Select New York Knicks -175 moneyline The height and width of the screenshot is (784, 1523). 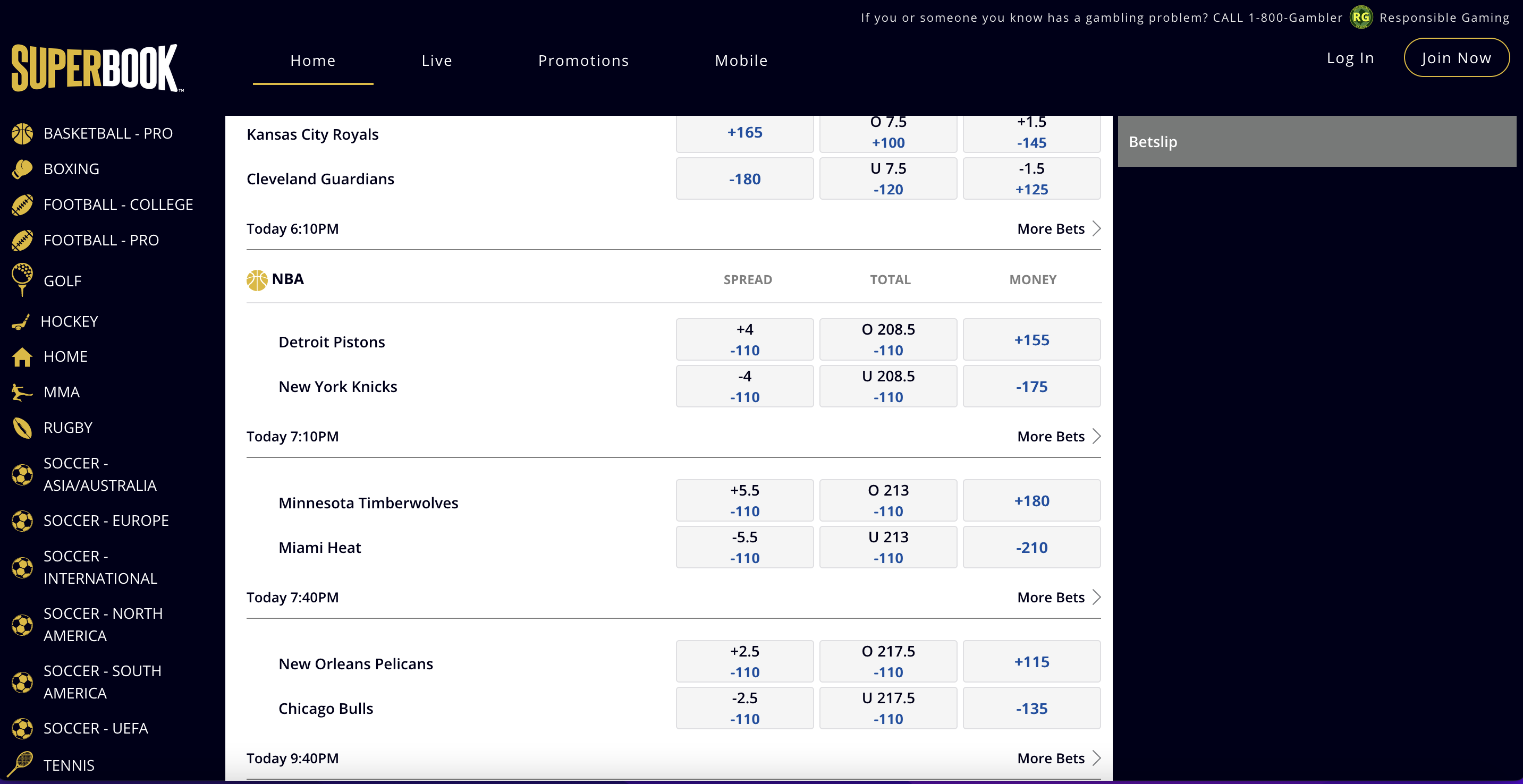tap(1031, 386)
